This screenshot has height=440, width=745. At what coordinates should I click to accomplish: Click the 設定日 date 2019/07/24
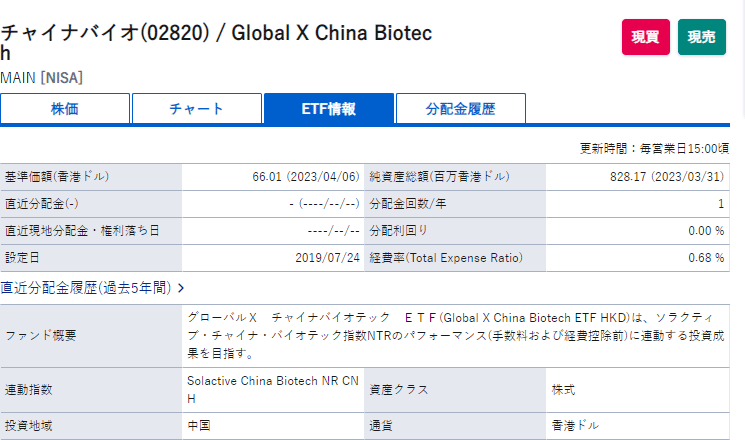point(327,258)
